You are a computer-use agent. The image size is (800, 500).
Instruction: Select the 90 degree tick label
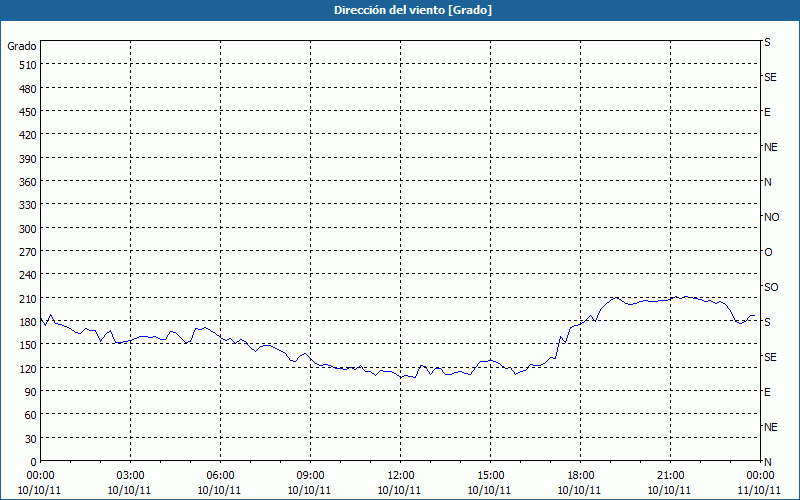31,392
